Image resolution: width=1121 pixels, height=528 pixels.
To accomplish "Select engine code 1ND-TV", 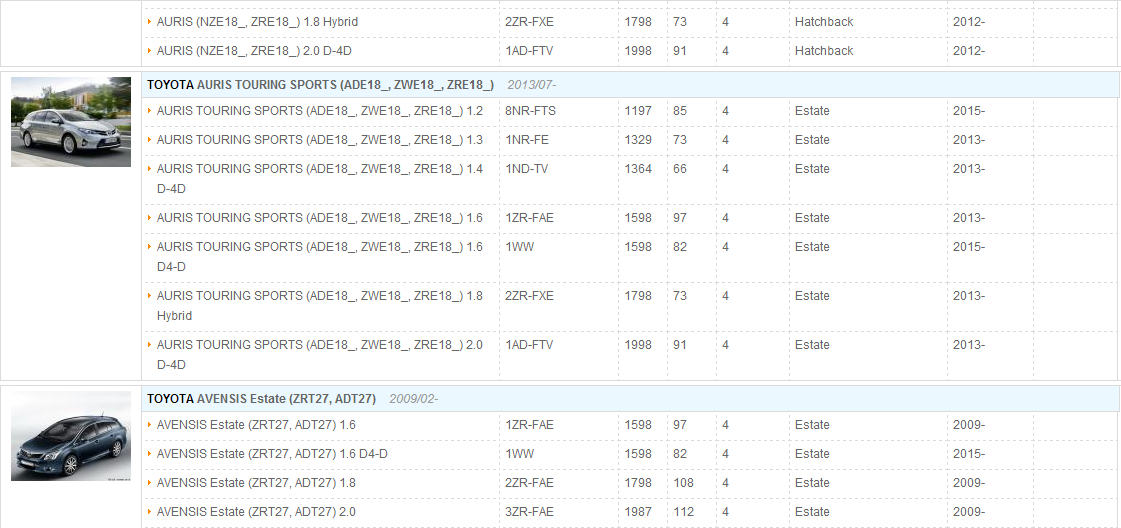I will coord(527,169).
